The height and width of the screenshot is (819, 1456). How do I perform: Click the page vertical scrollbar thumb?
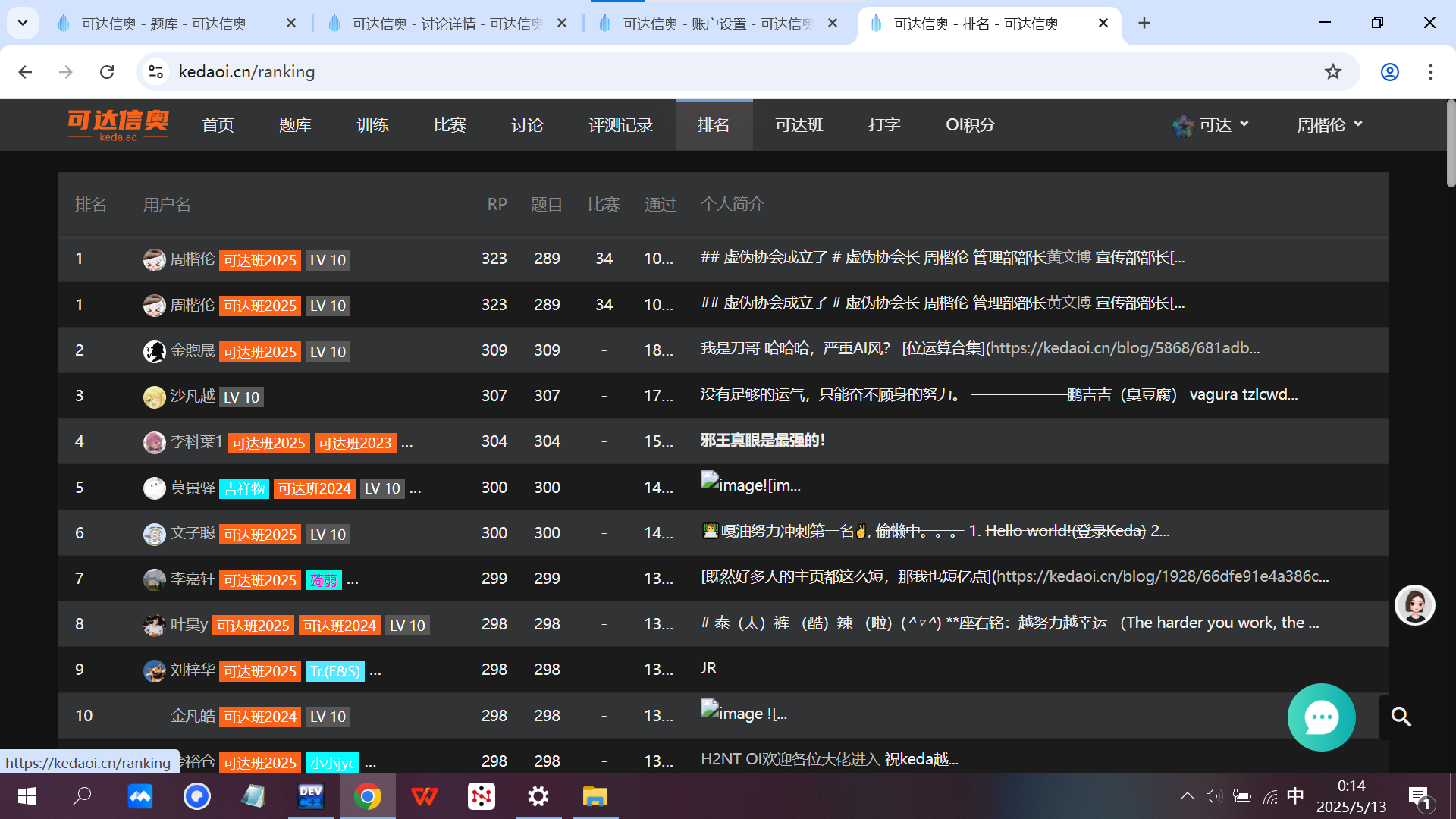(1450, 144)
